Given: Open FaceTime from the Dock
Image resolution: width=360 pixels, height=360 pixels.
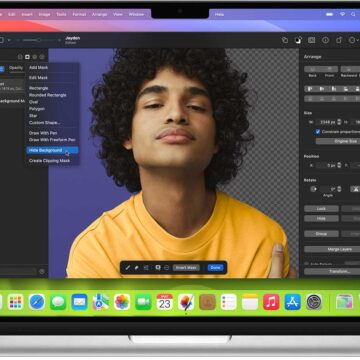Looking at the screenshot, I should click(x=143, y=302).
